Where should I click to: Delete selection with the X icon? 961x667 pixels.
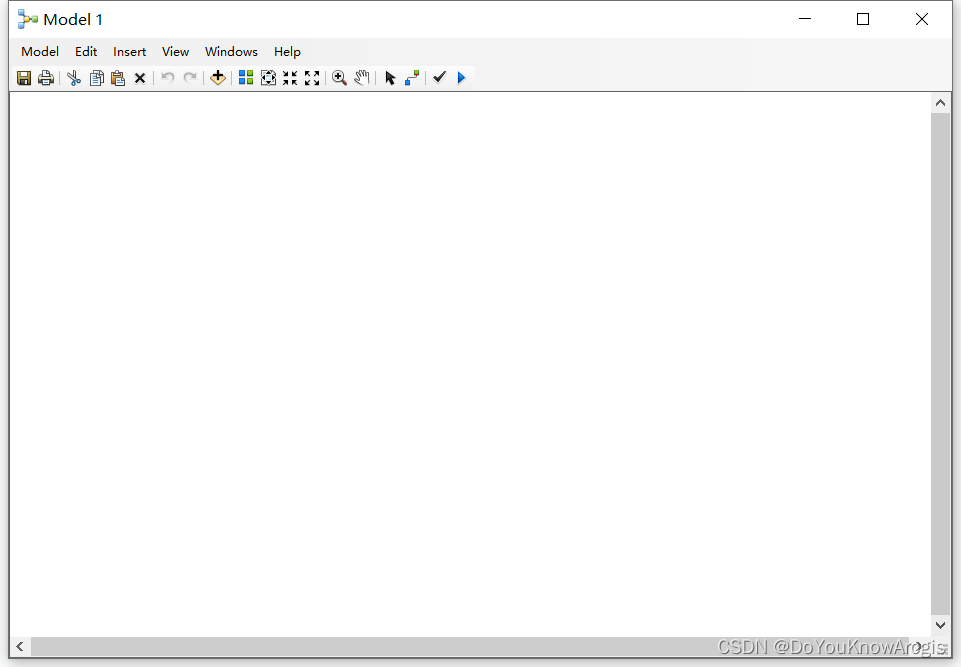140,78
